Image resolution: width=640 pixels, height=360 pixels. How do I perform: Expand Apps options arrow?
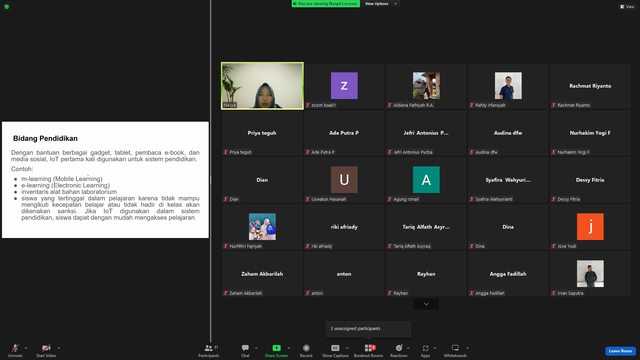tap(435, 348)
